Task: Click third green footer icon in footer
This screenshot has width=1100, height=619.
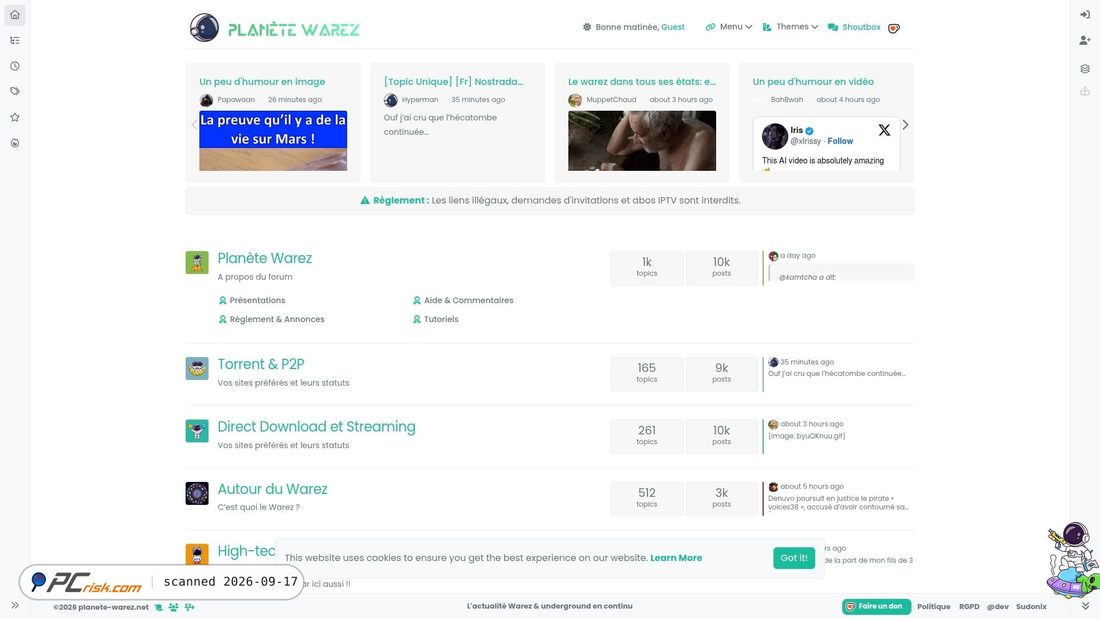Action: (189, 607)
